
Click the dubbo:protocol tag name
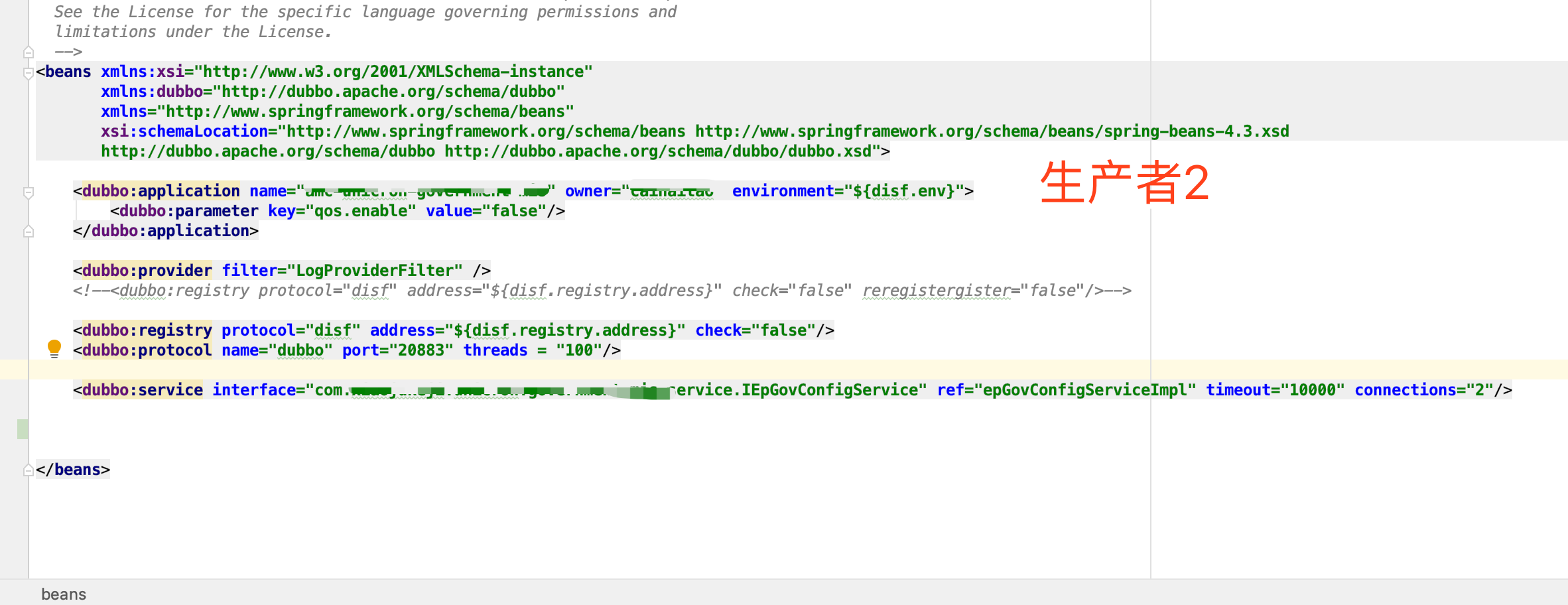tap(147, 350)
